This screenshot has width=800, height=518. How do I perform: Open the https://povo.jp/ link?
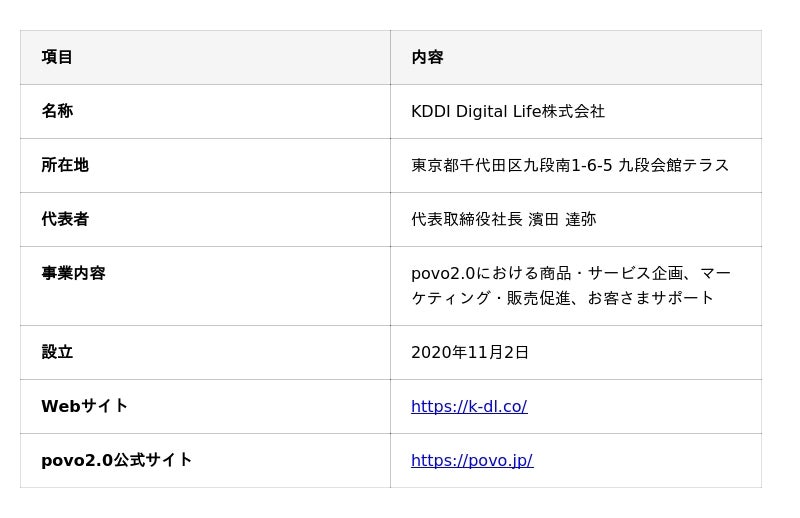pyautogui.click(x=472, y=460)
